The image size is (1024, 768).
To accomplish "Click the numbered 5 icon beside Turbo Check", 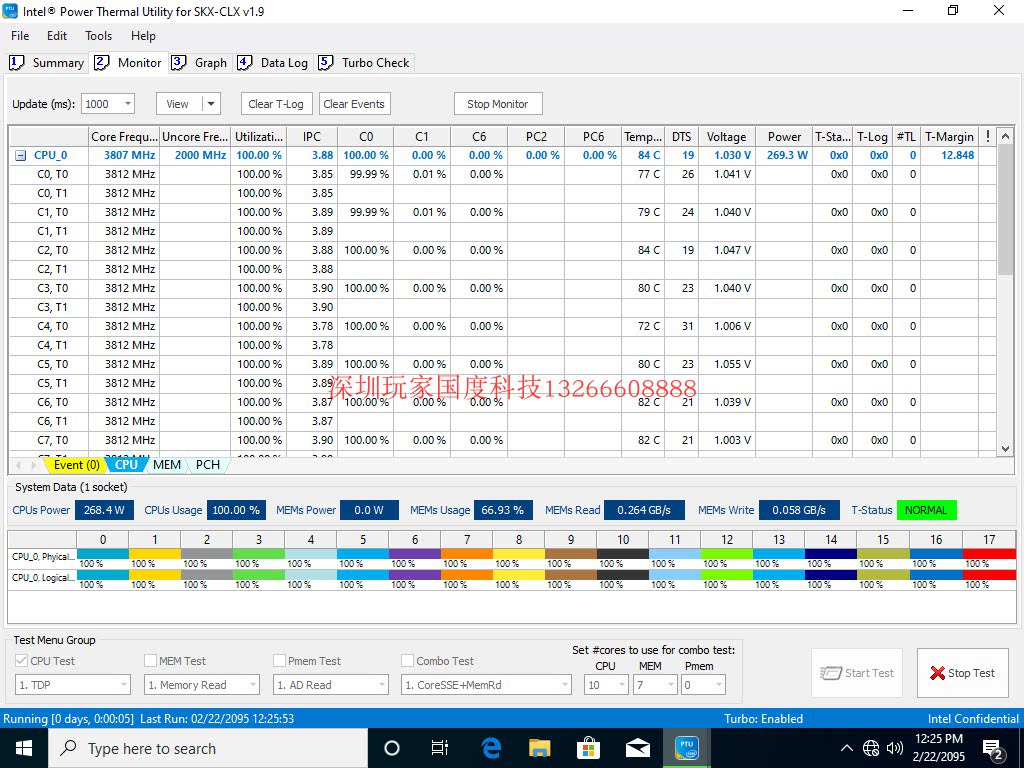I will 325,63.
